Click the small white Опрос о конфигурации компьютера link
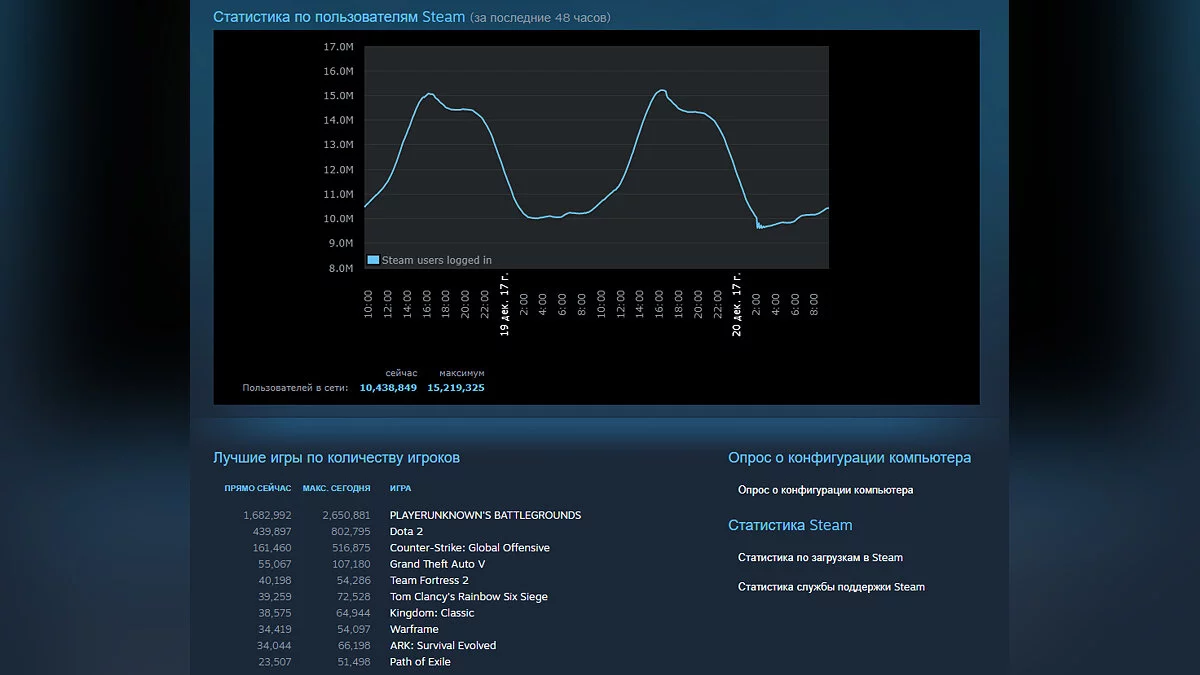 825,490
